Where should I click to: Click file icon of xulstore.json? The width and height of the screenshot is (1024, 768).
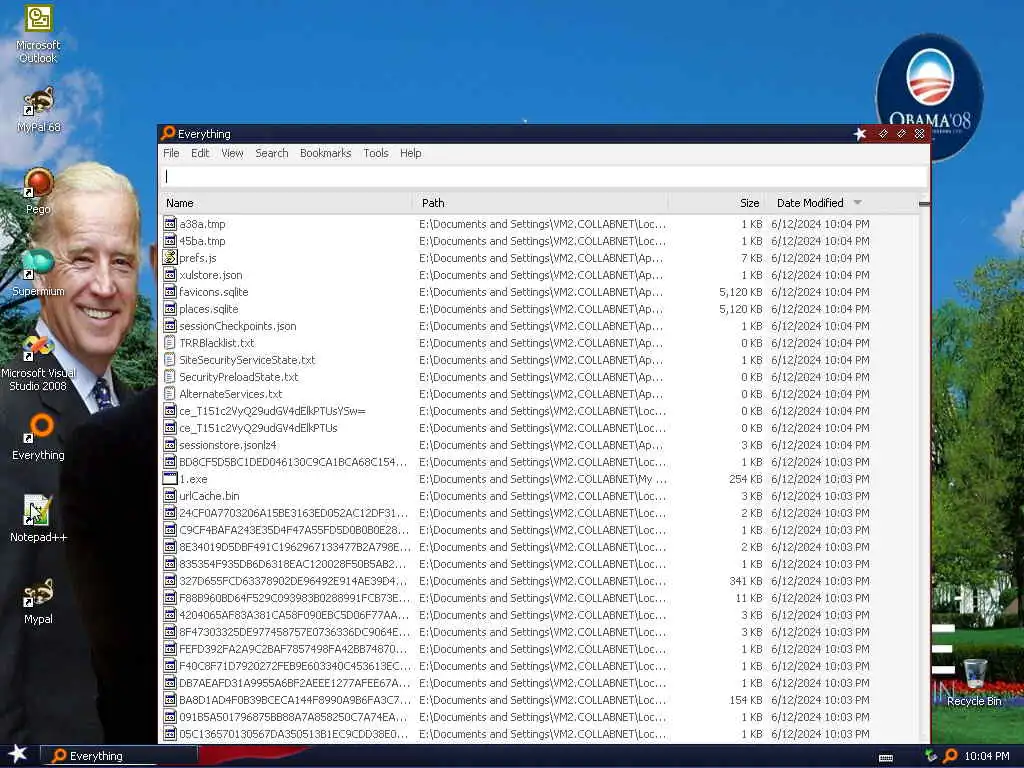point(170,275)
